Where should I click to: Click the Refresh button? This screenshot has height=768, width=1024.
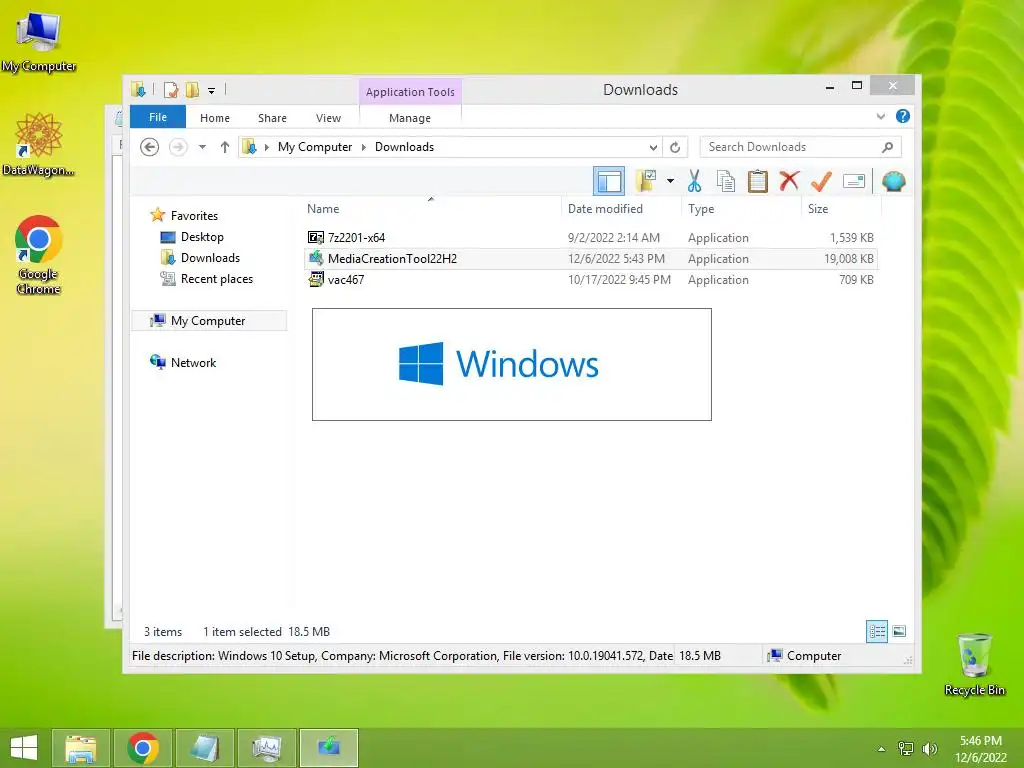coord(675,148)
